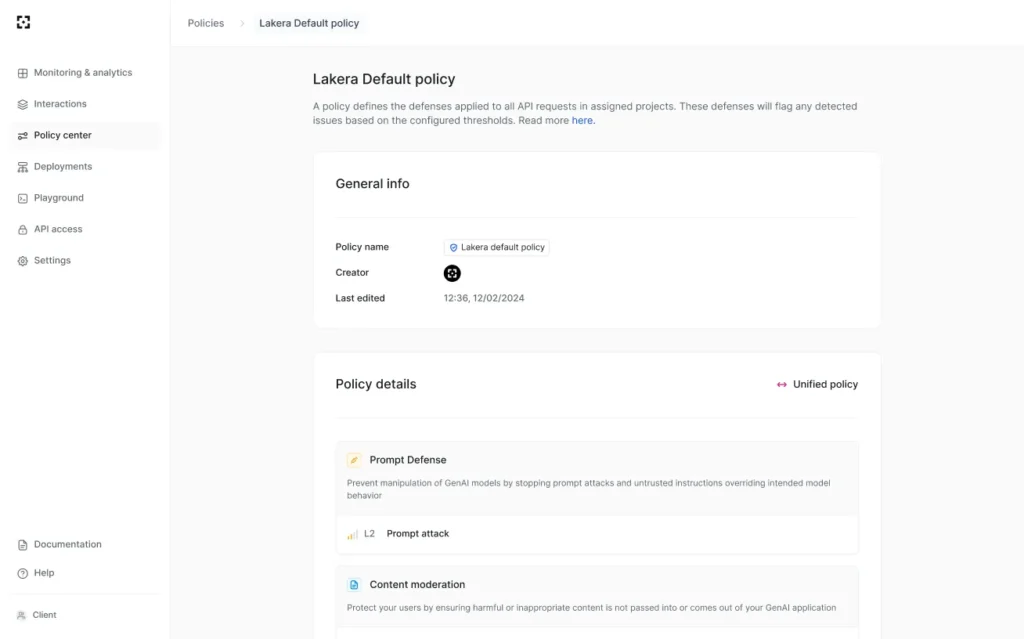Image resolution: width=1024 pixels, height=639 pixels.
Task: Click the Deployments sidebar icon
Action: [x=23, y=167]
